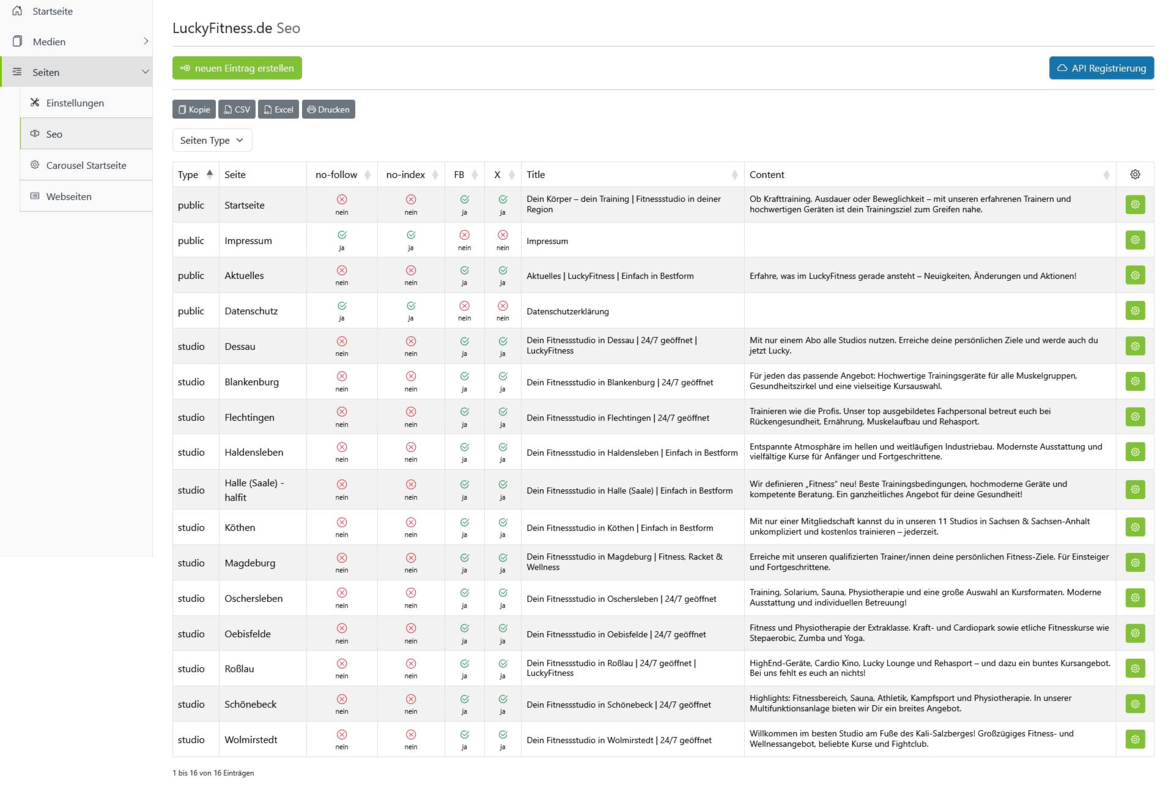Toggle FB status for Magdeburg
This screenshot has width=1174, height=800.
click(x=464, y=558)
